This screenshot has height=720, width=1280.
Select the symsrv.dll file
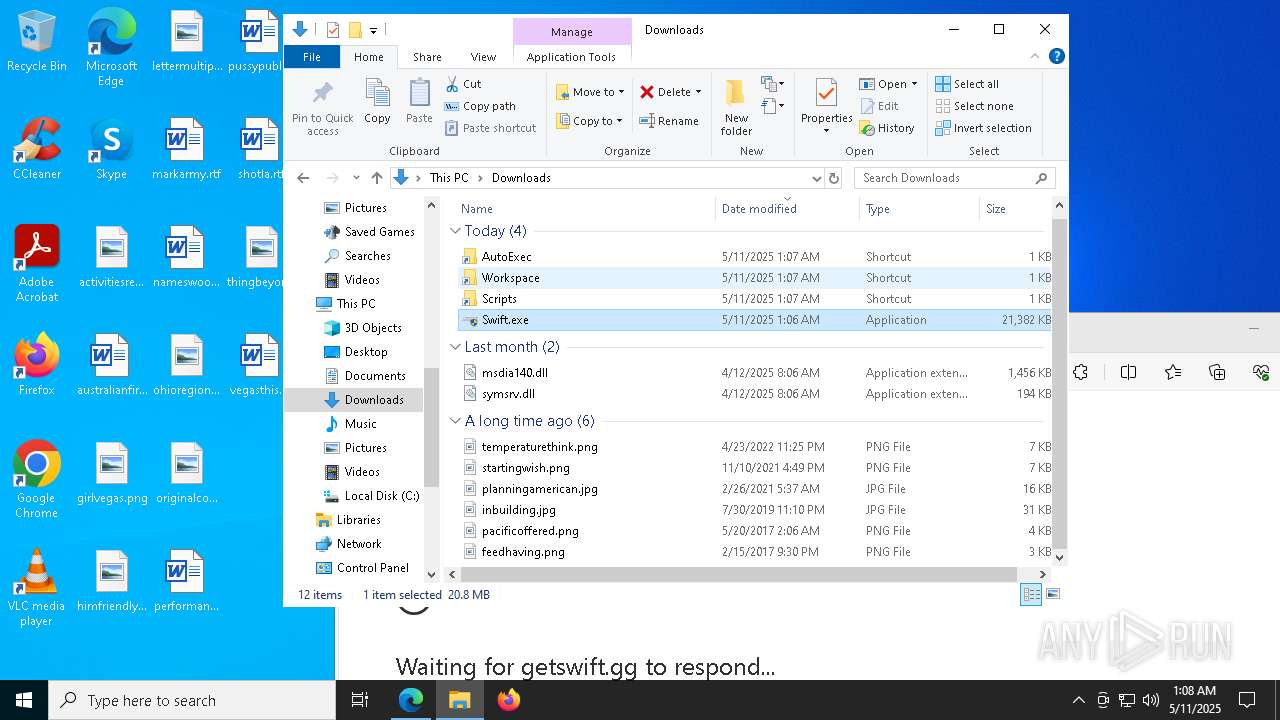755,394
